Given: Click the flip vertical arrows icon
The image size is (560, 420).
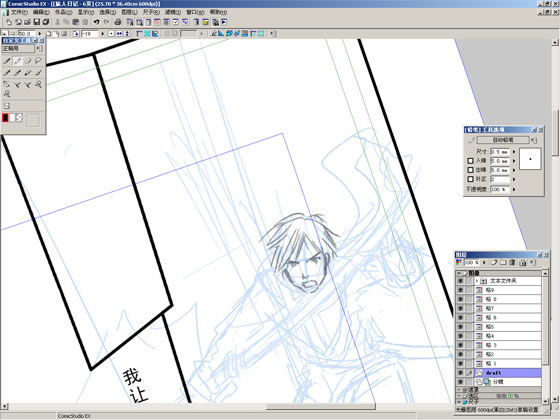Looking at the screenshot, I should (x=127, y=34).
